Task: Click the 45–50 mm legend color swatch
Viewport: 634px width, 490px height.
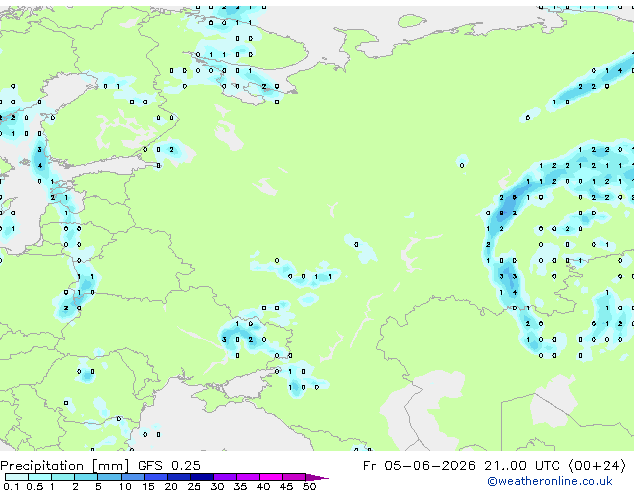Action: pyautogui.click(x=294, y=477)
